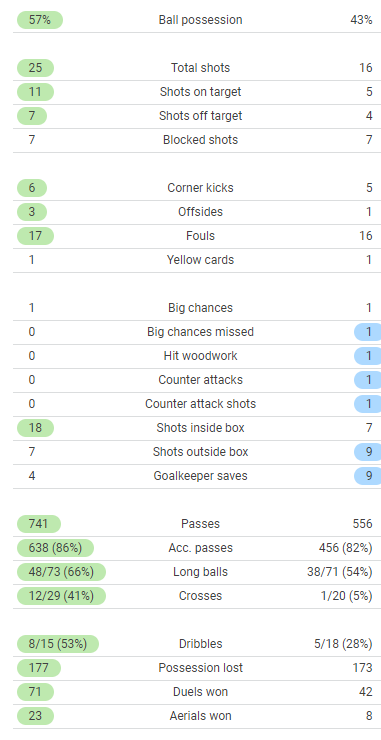
Task: Select the Blocked shots row label
Action: [x=200, y=140]
